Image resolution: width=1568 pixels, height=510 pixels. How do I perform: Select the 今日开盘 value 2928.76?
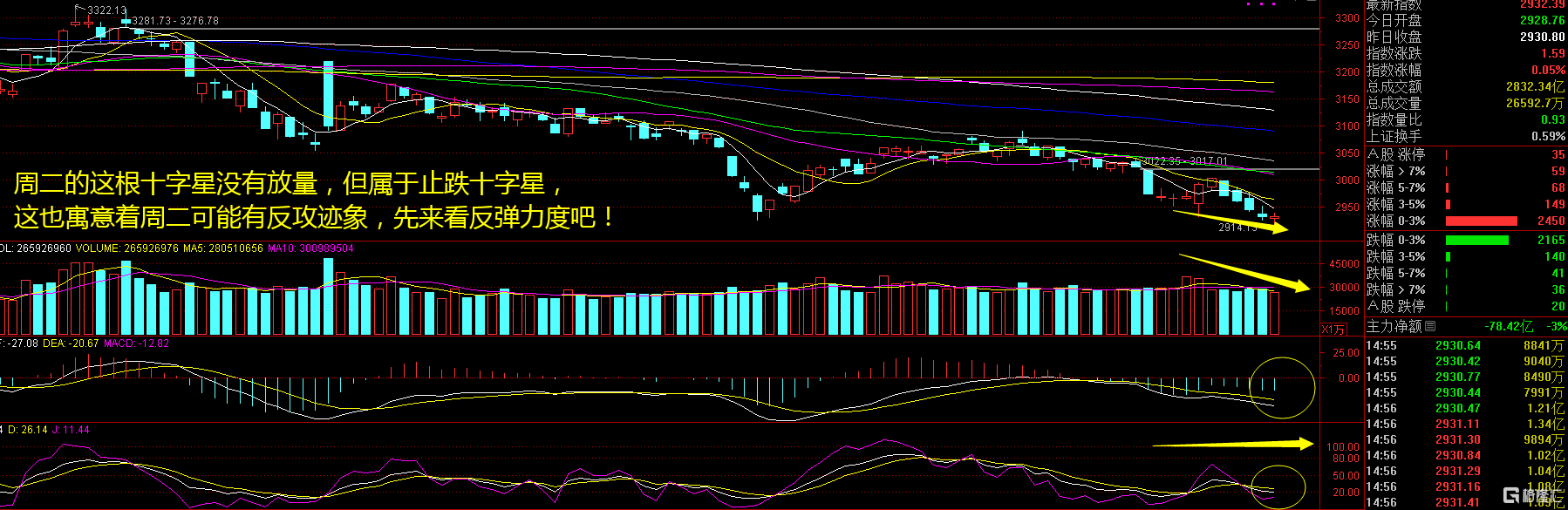tap(1542, 20)
